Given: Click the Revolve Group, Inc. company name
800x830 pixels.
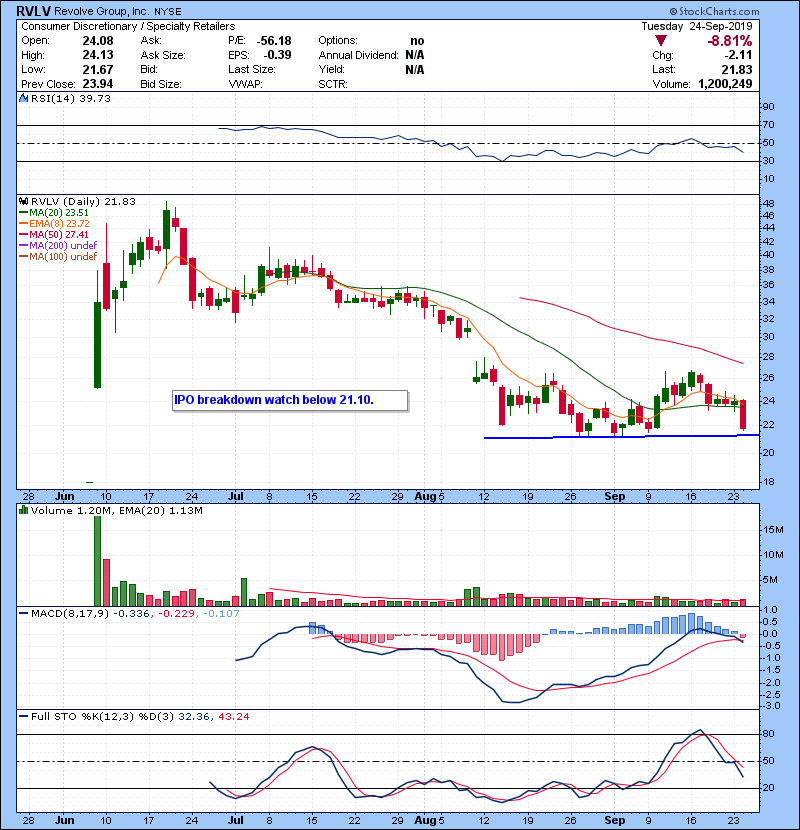Looking at the screenshot, I should click(x=102, y=11).
